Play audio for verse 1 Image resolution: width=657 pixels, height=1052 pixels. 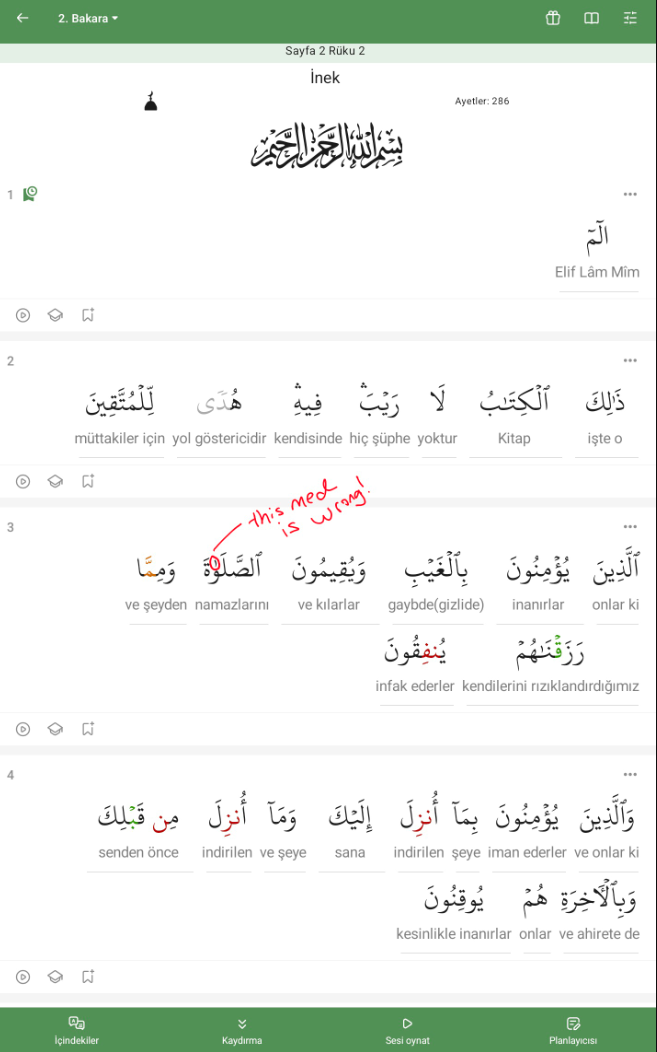(x=23, y=315)
